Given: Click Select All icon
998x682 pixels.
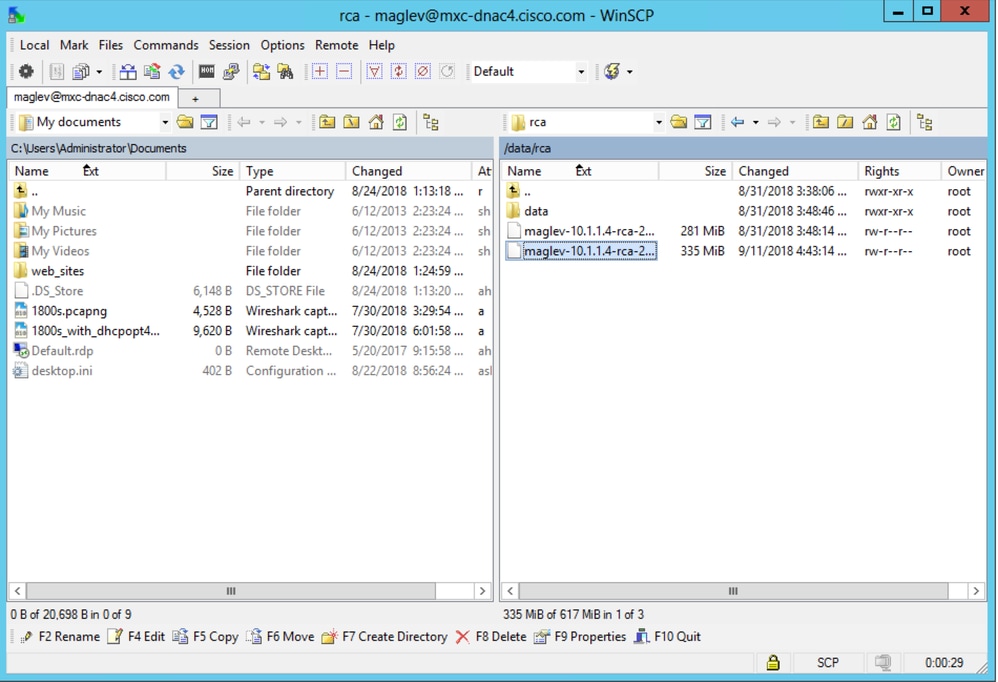Looking at the screenshot, I should click(x=374, y=71).
